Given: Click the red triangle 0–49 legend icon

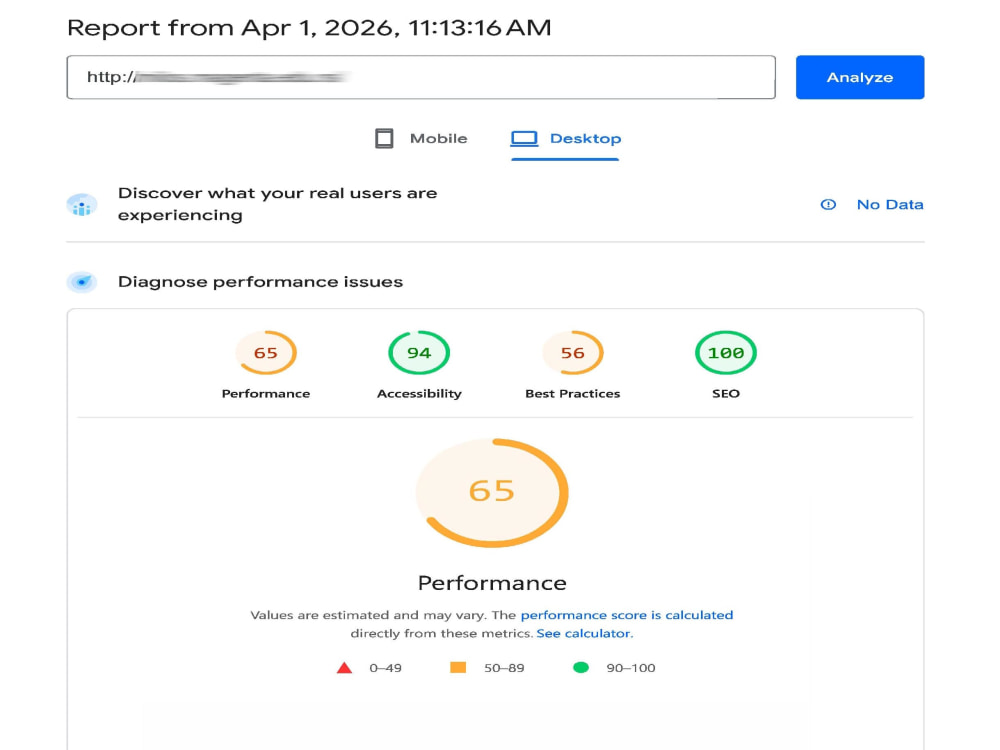Looking at the screenshot, I should (344, 668).
